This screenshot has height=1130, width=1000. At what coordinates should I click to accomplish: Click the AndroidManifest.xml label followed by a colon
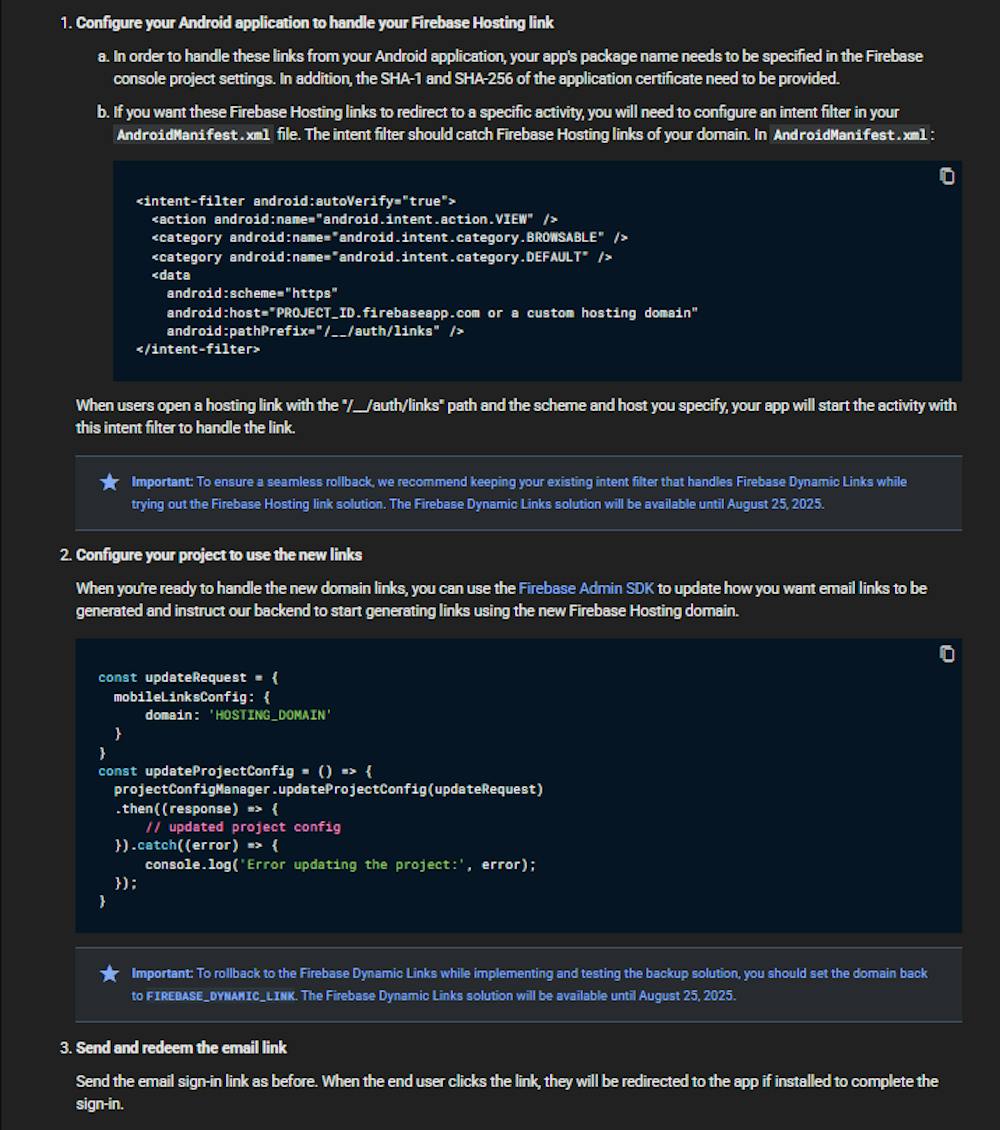(850, 135)
